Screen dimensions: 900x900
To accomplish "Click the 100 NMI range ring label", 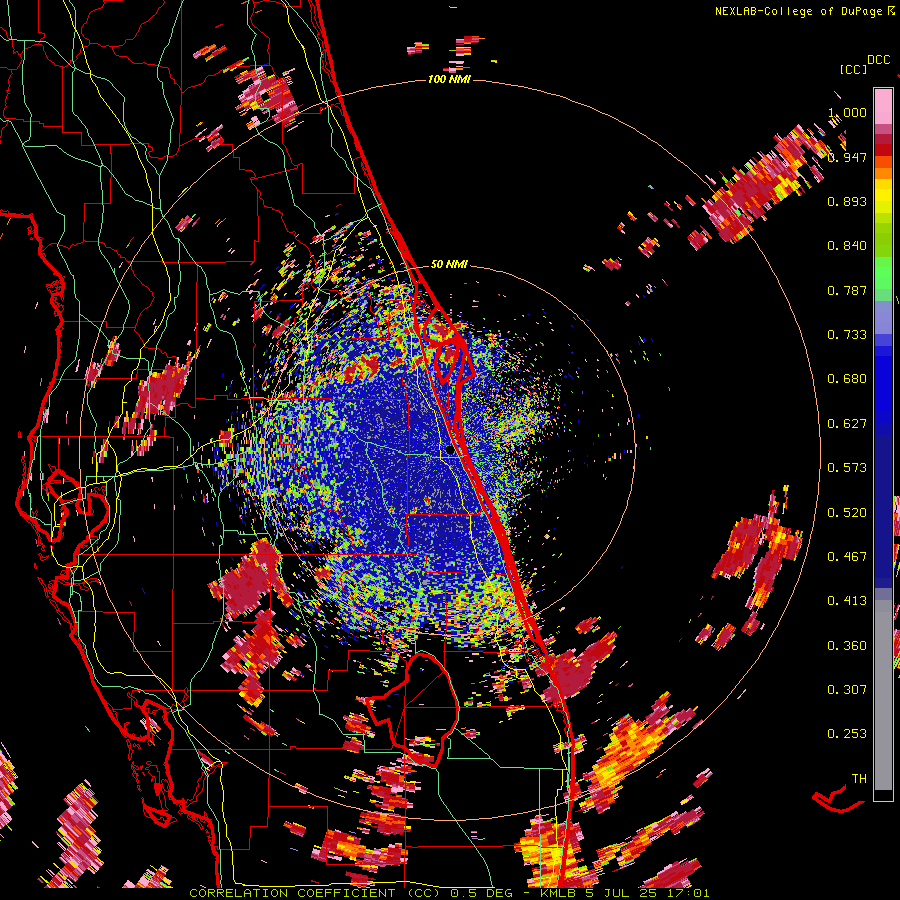I will (x=449, y=79).
